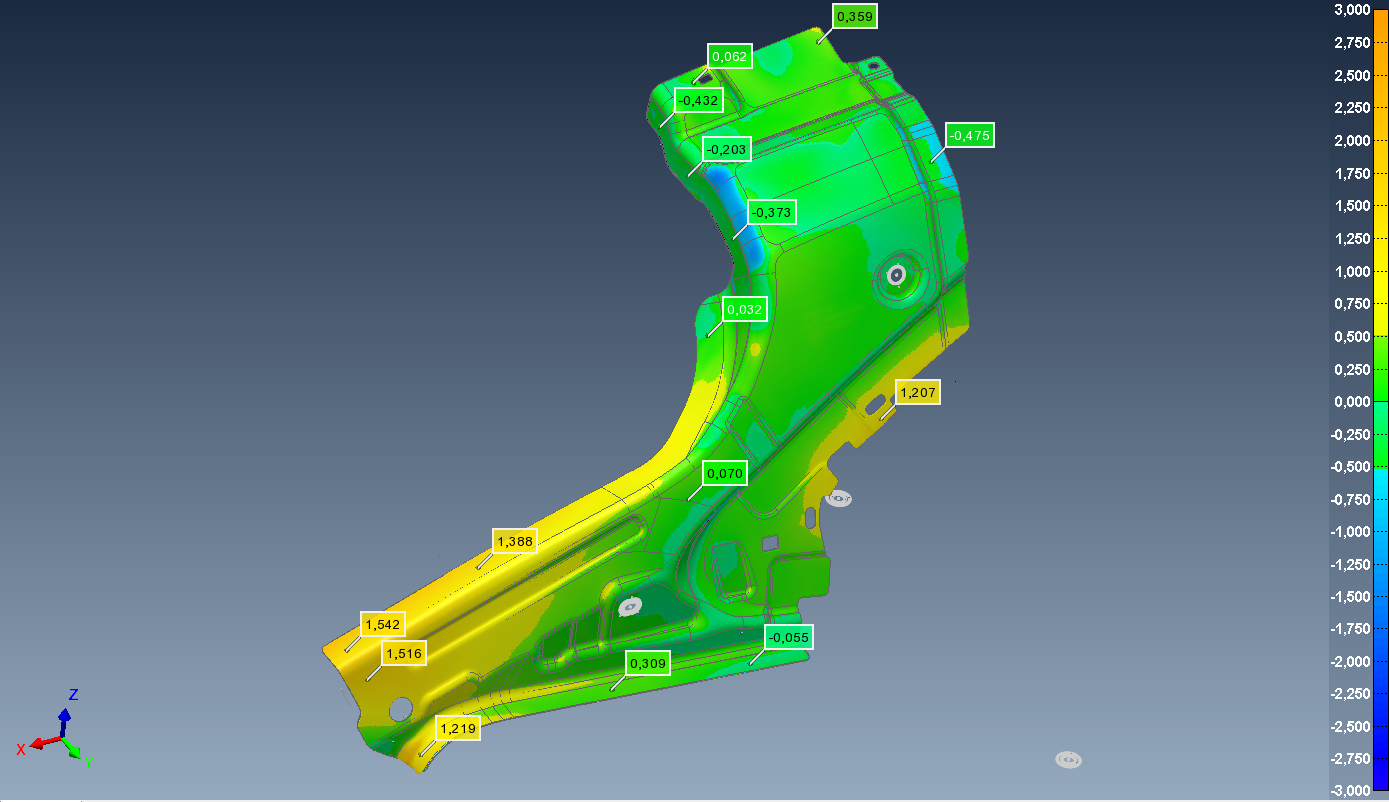Select the reference target marker at bottom right
Image resolution: width=1389 pixels, height=802 pixels.
(1068, 760)
